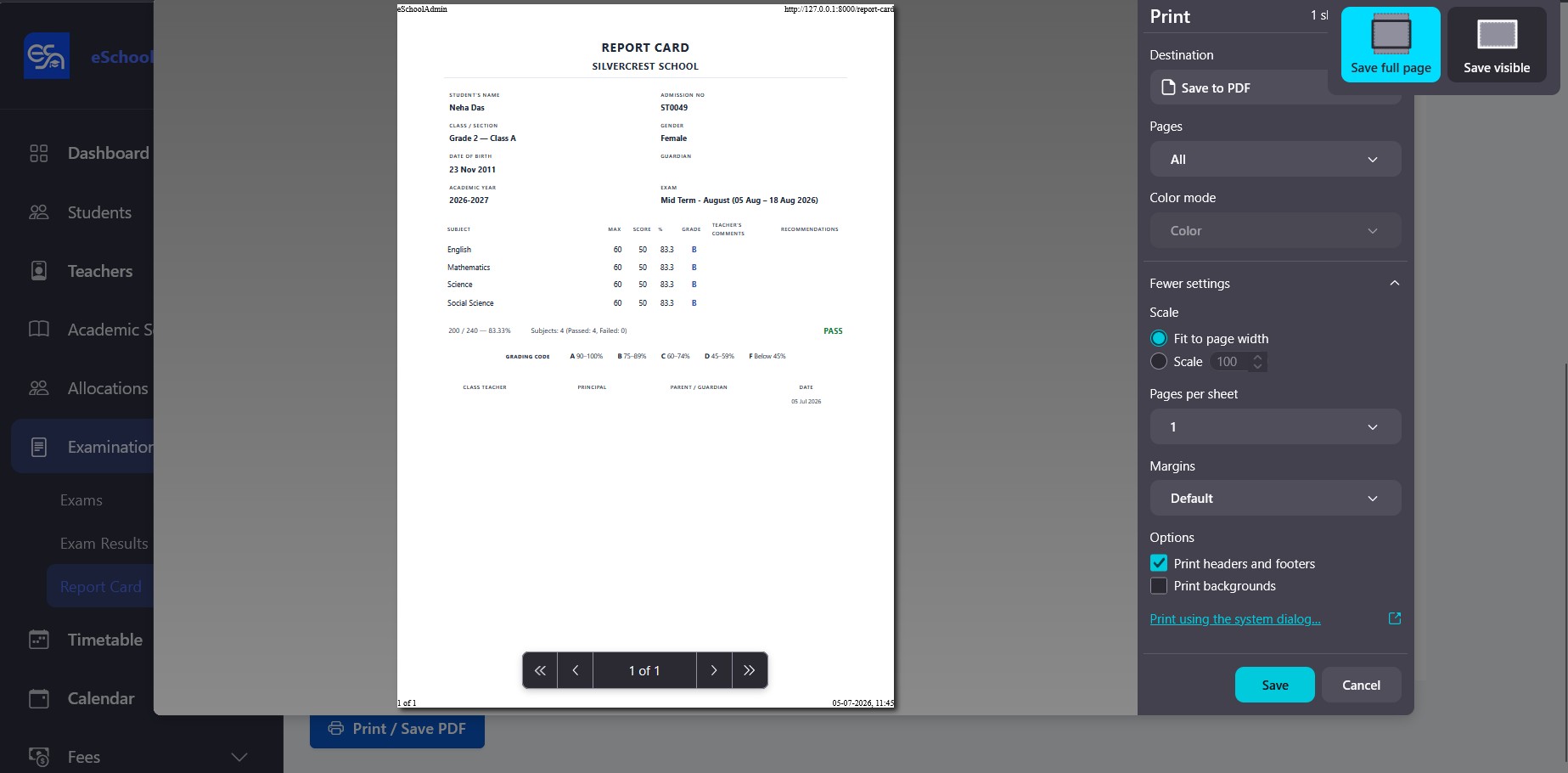Viewport: 1568px width, 773px height.
Task: Click the Timetable sidebar icon
Action: click(x=39, y=640)
